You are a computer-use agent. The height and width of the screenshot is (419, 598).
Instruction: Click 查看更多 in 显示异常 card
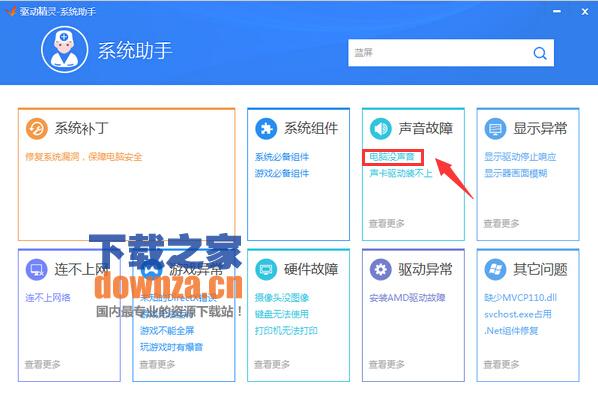502,223
